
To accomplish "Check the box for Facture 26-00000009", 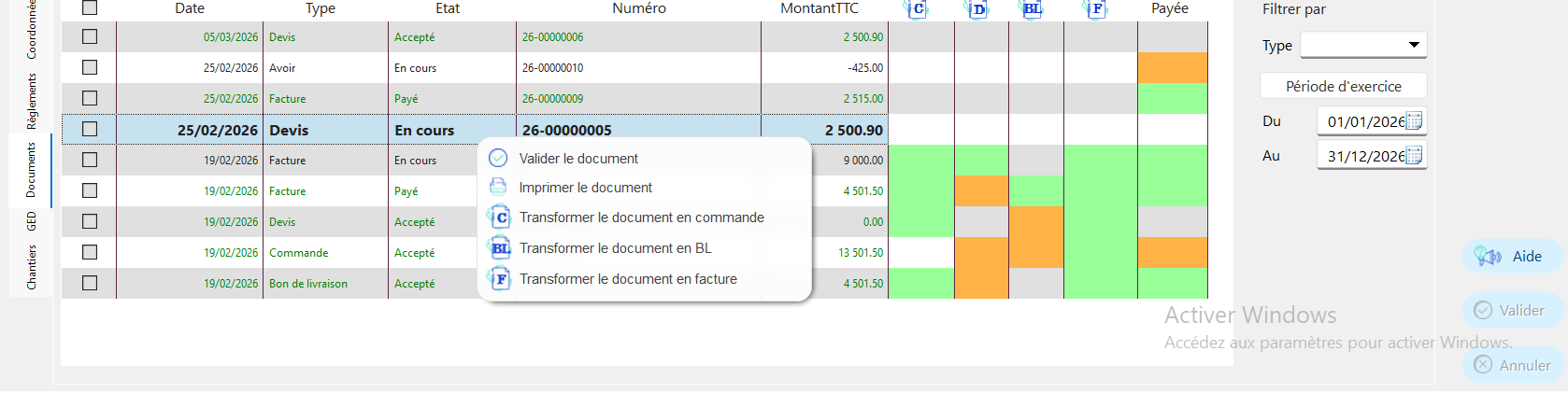I will tap(90, 98).
